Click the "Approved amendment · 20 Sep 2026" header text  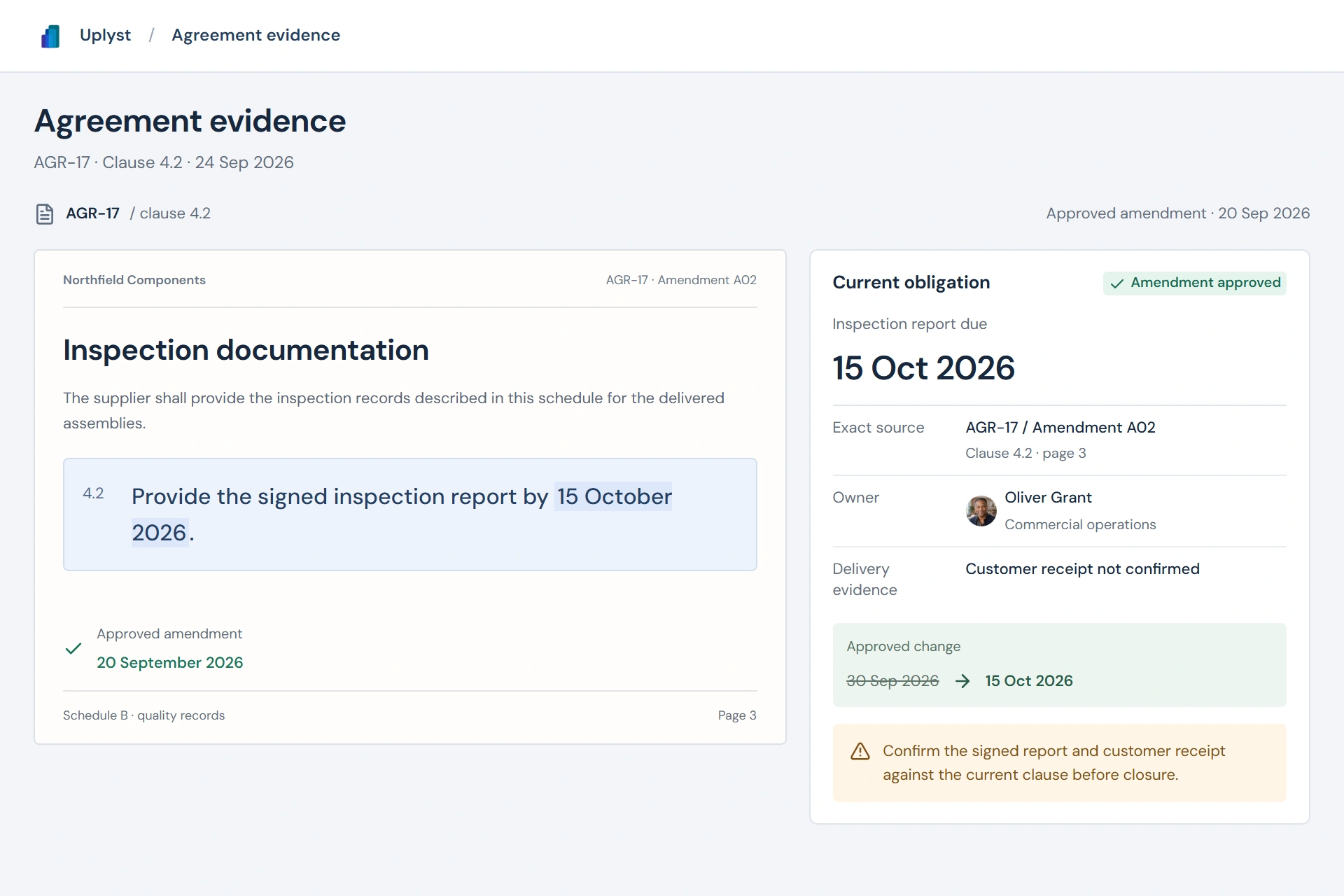(1177, 213)
